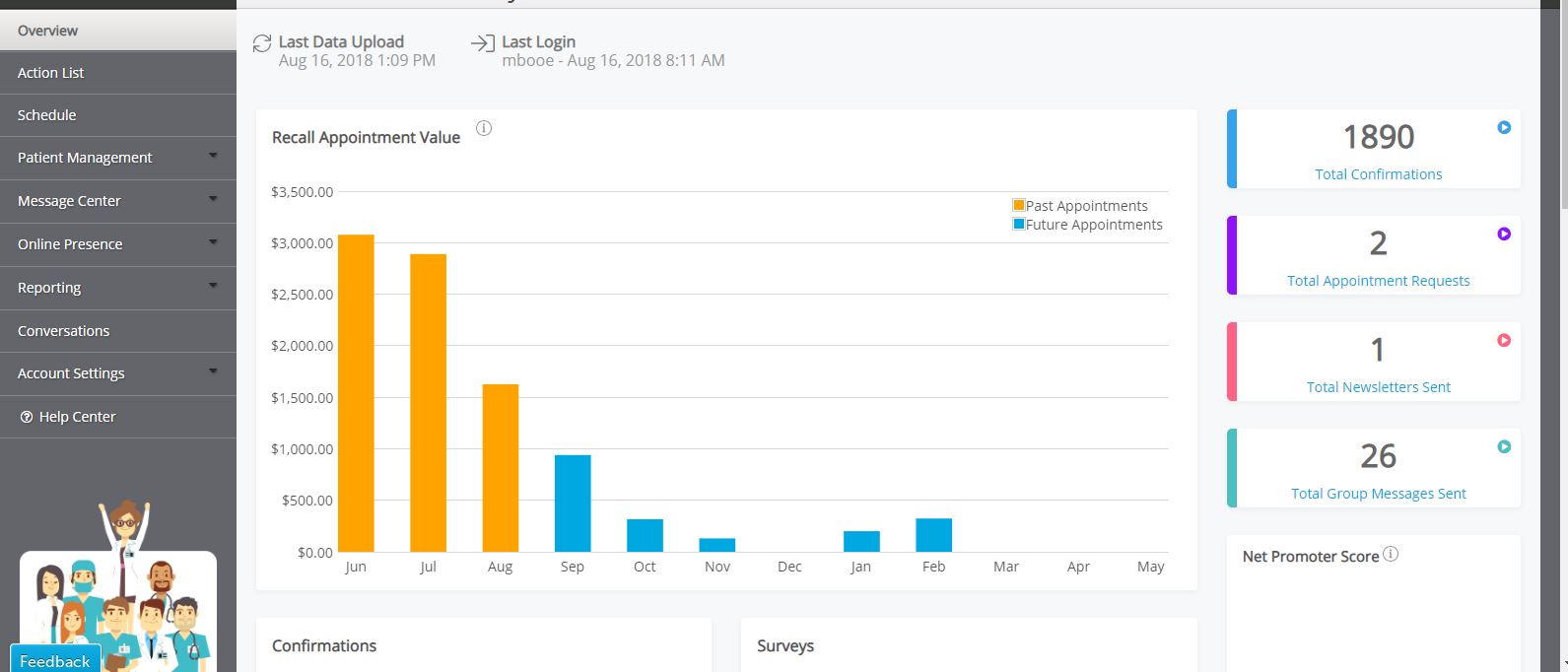Viewport: 1568px width, 672px height.
Task: Open the Action List page
Action: point(51,73)
